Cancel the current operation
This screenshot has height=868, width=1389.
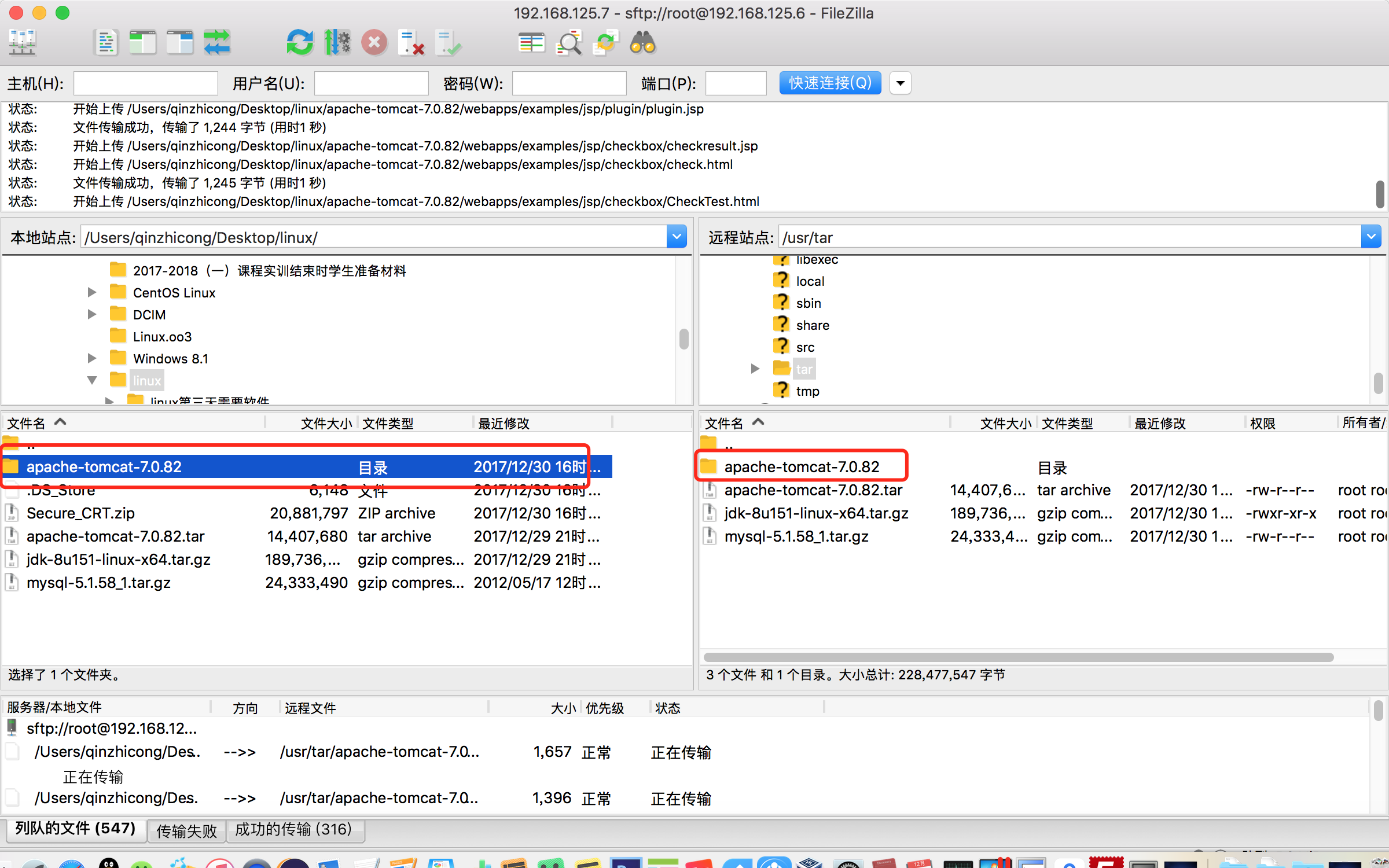(x=374, y=43)
